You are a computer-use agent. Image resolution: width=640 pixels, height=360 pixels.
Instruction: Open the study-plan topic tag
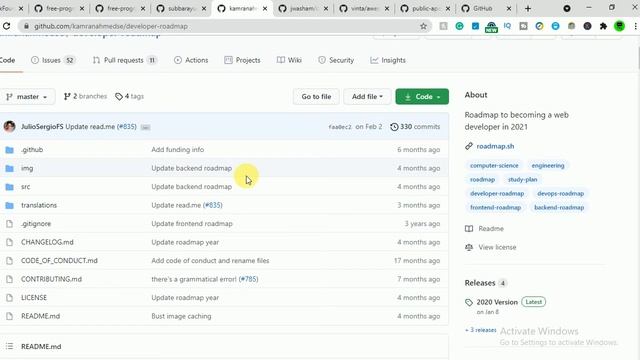point(522,180)
